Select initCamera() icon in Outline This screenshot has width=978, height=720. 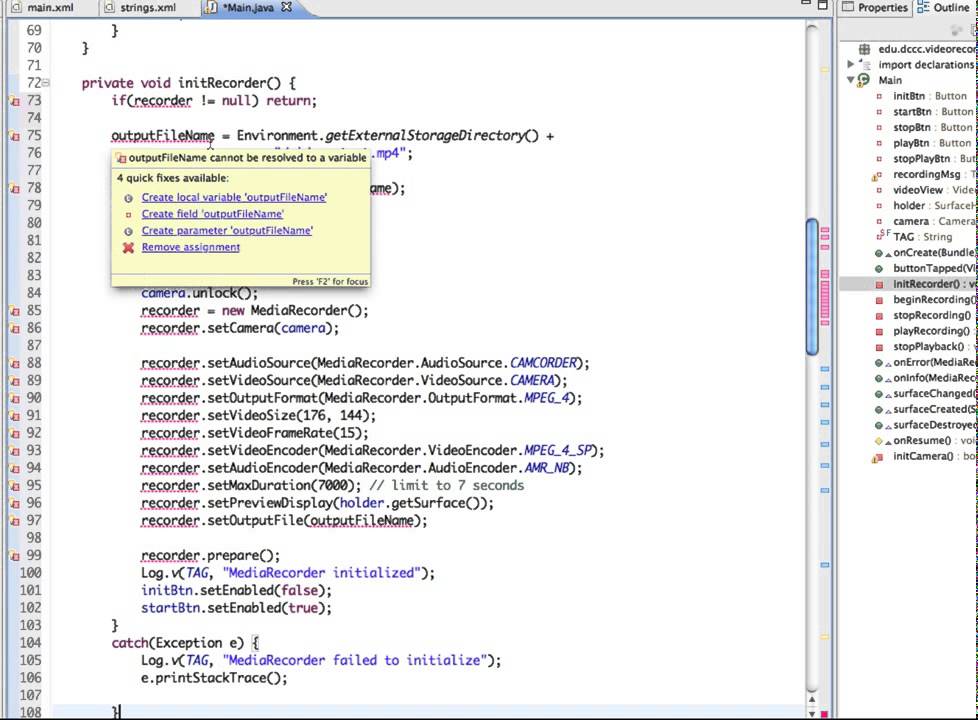(x=878, y=457)
